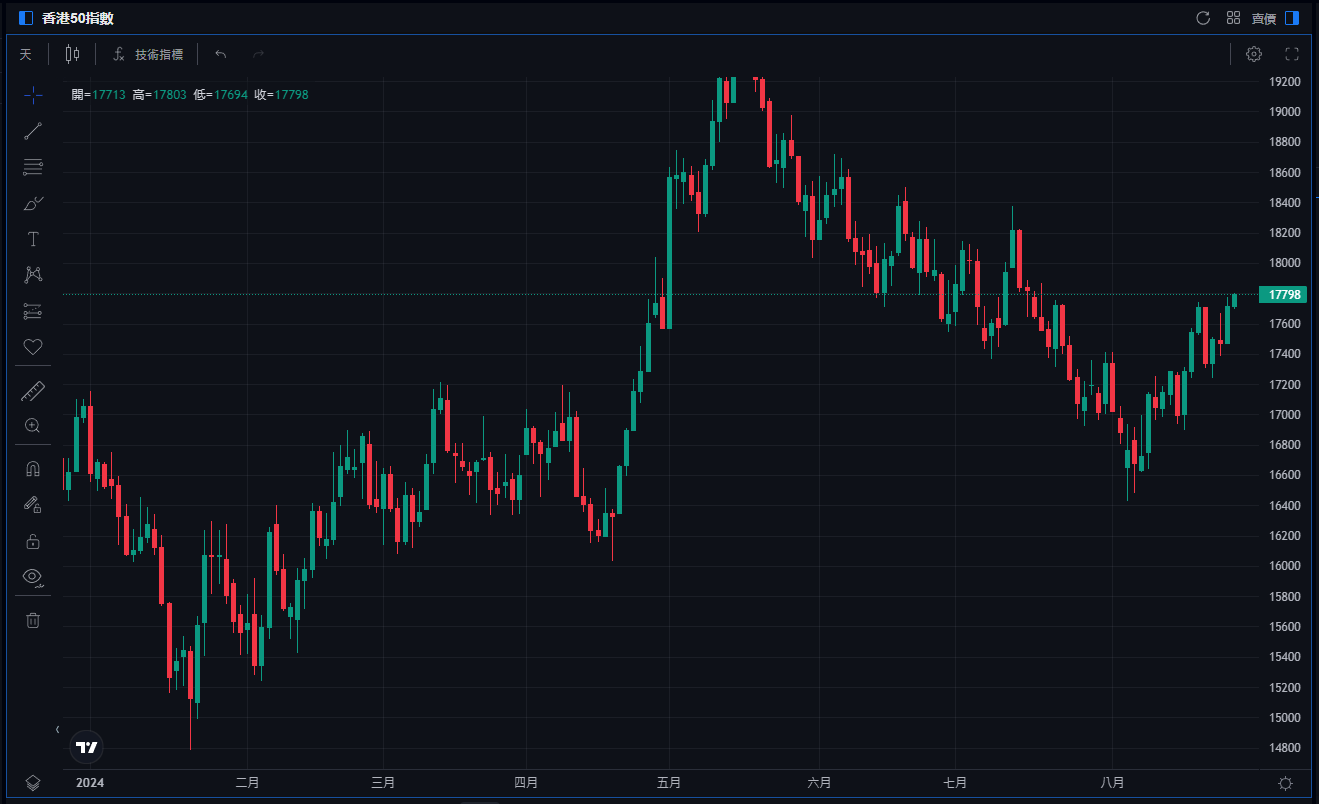This screenshot has width=1319, height=804.
Task: Click the 低=17694 low value
Action: point(220,94)
